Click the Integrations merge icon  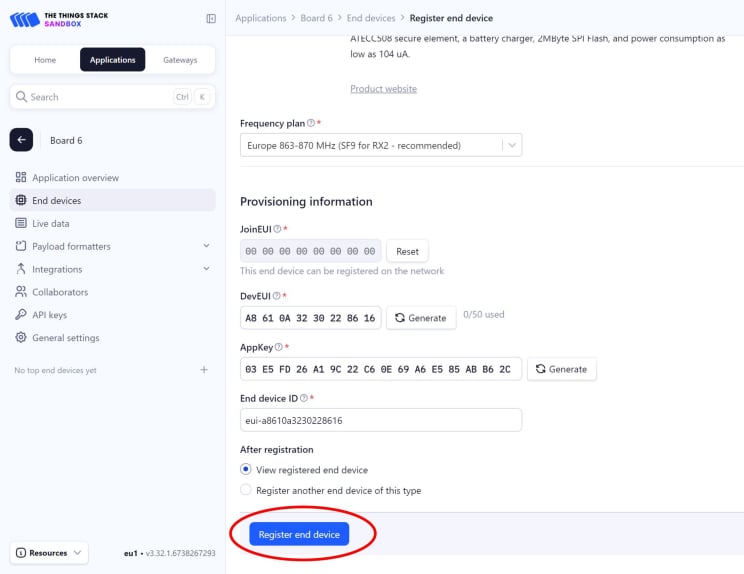point(21,269)
